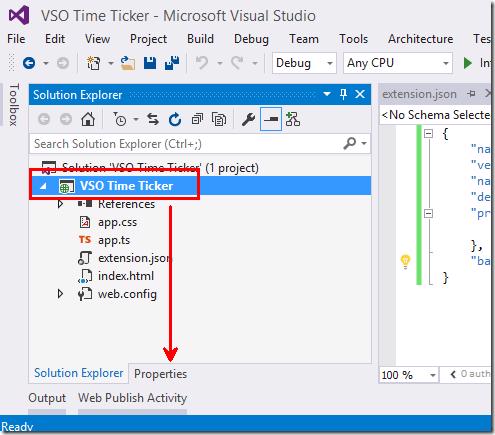Toggle the Preview Selected Items button
Screen dimensions: 495x435
pos(271,119)
